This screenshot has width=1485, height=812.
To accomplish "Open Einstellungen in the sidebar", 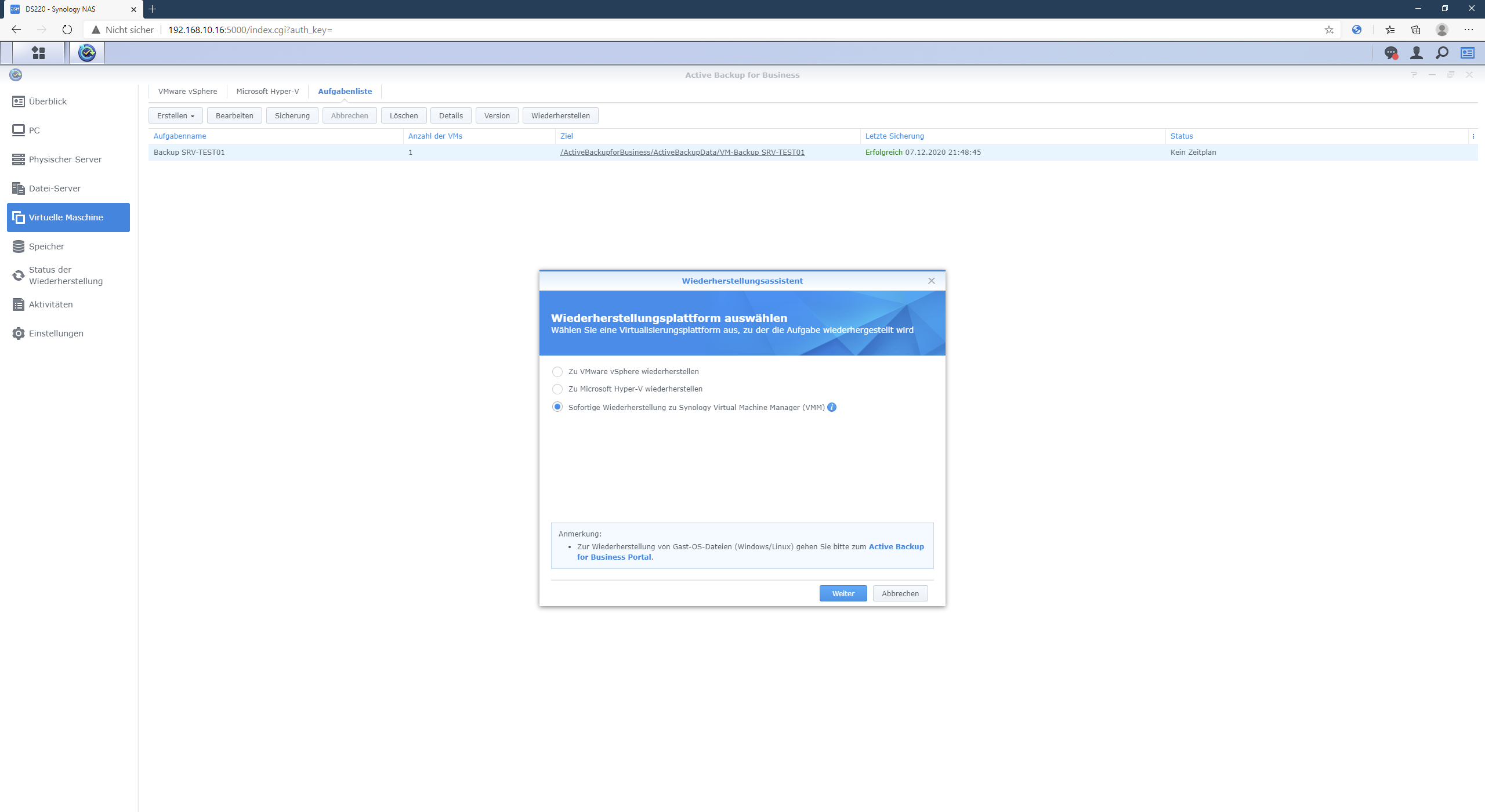I will point(56,333).
